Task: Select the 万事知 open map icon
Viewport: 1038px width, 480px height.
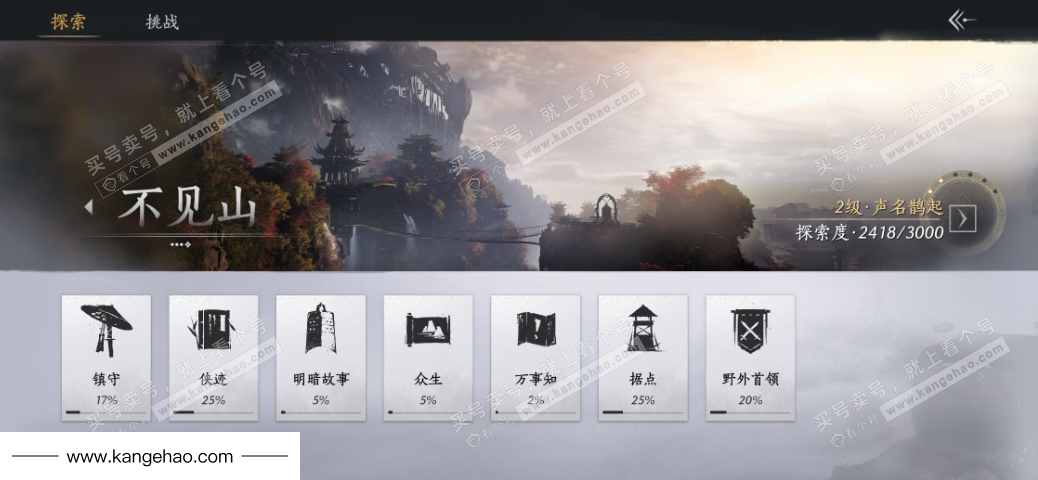Action: point(536,329)
